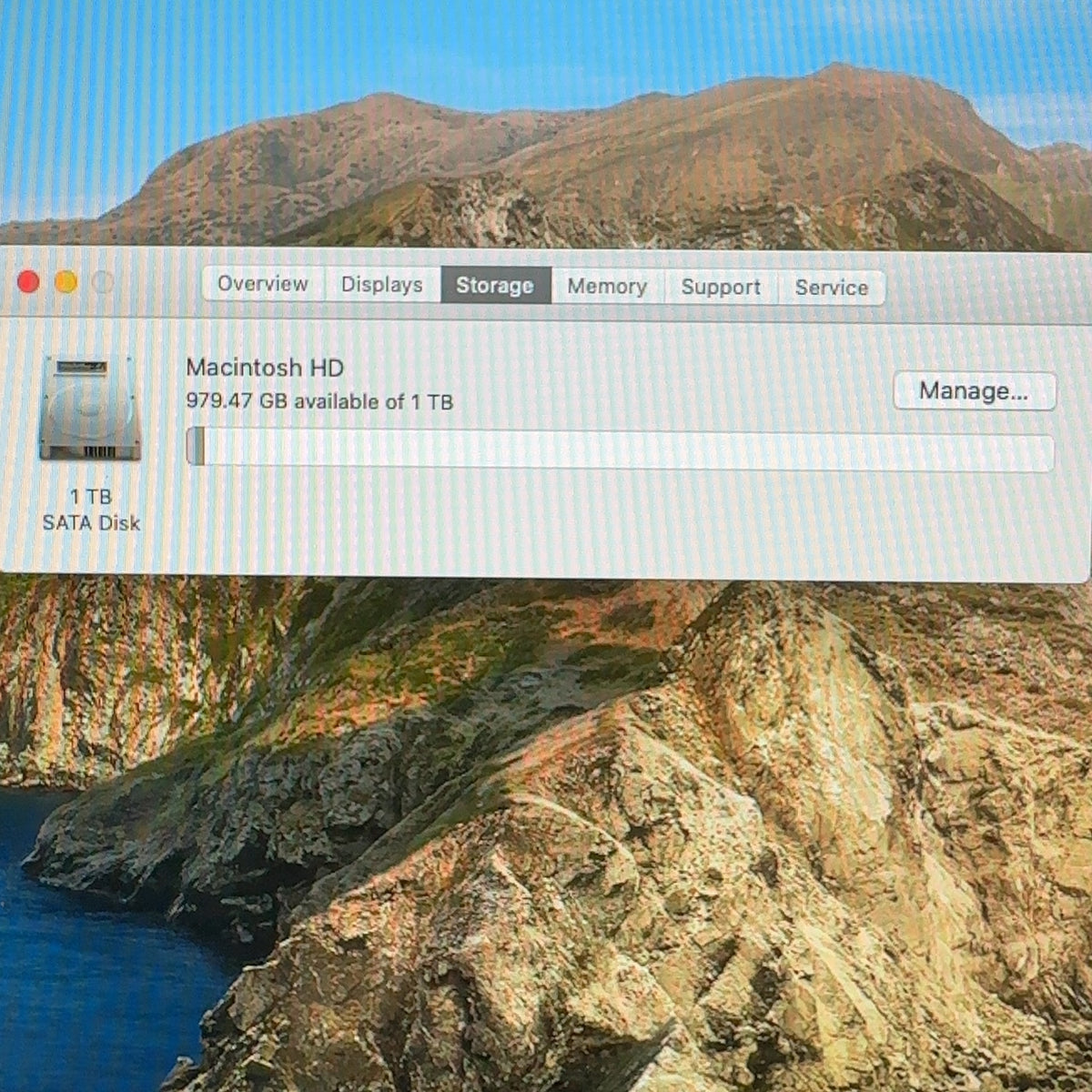Click the Macintosh HD volume name
Viewport: 1092px width, 1092px height.
(265, 368)
